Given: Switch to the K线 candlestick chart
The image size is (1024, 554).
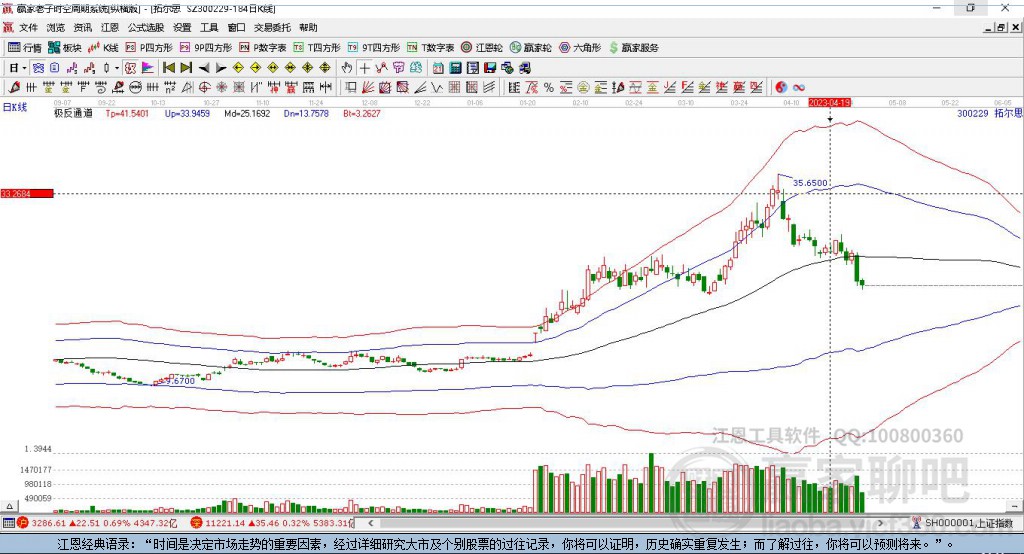Looking at the screenshot, I should [x=103, y=48].
